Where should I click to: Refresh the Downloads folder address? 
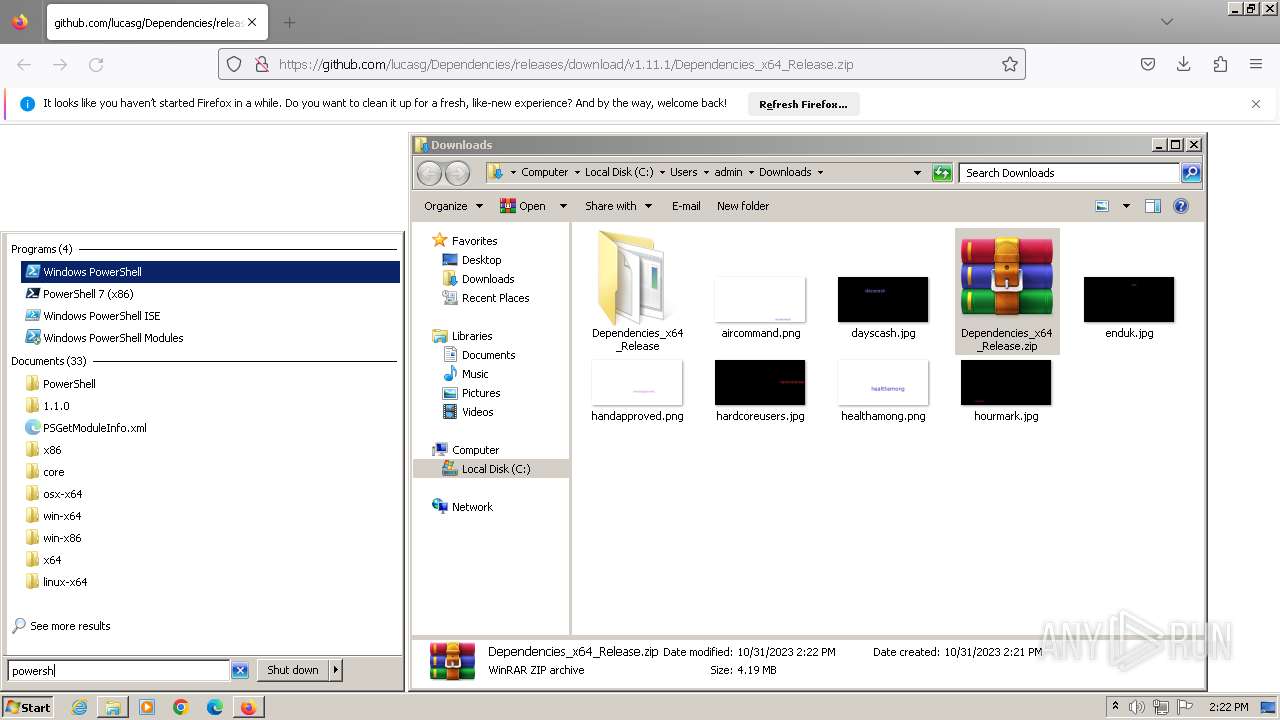942,173
